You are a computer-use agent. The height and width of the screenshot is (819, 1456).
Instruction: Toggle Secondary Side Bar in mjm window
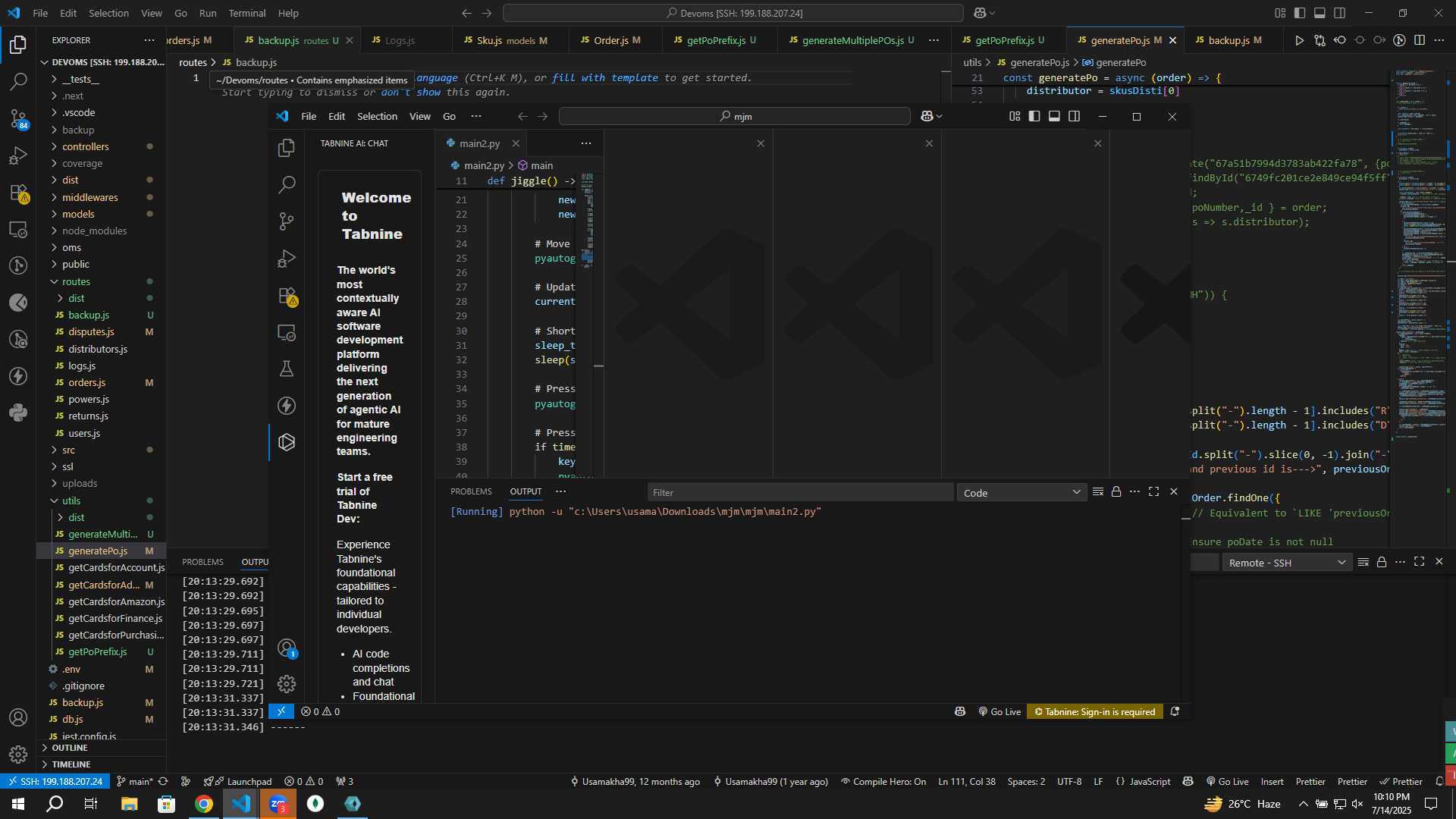click(1075, 116)
